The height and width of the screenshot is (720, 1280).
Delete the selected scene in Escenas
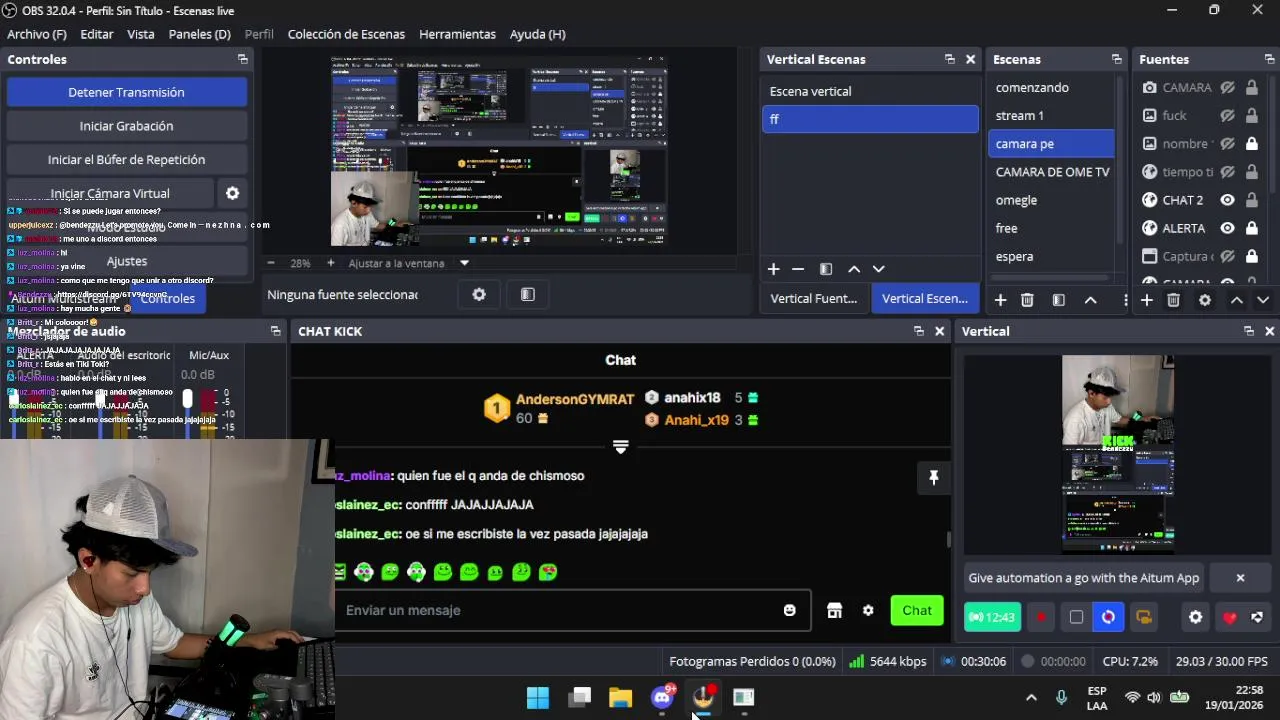tap(1027, 300)
